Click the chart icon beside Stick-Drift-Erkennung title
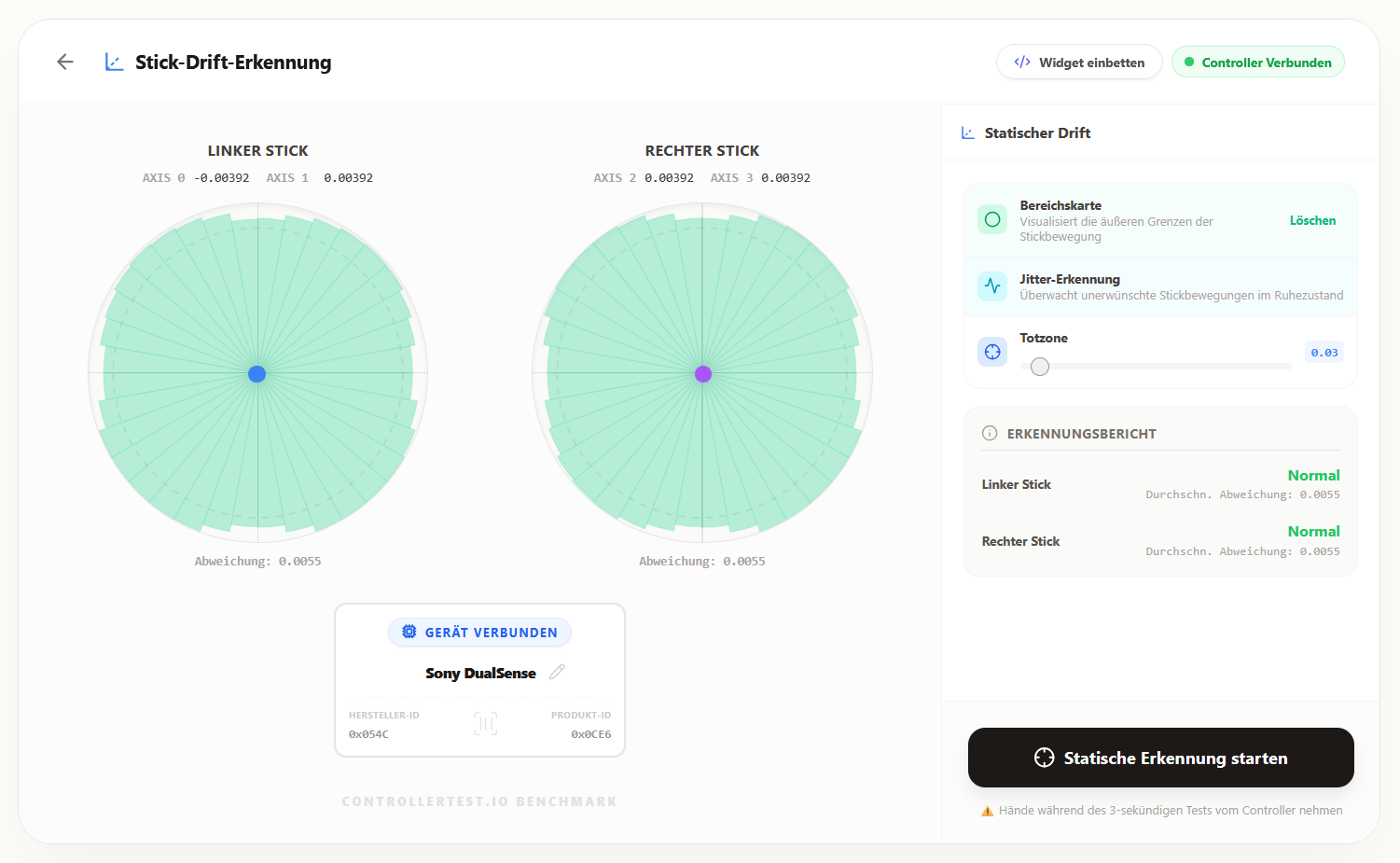Screen dimensions: 1400x863 click(114, 63)
